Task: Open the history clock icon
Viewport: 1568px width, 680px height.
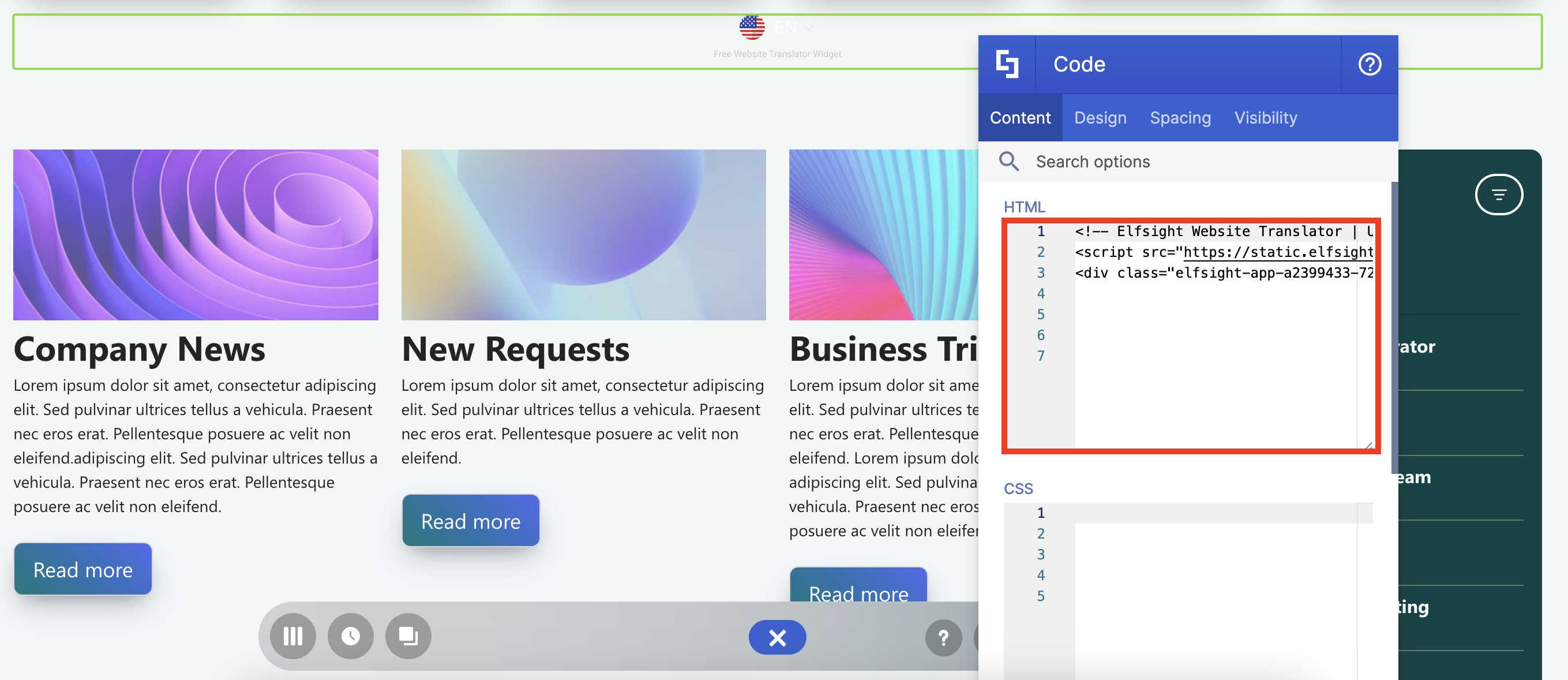Action: [x=351, y=636]
